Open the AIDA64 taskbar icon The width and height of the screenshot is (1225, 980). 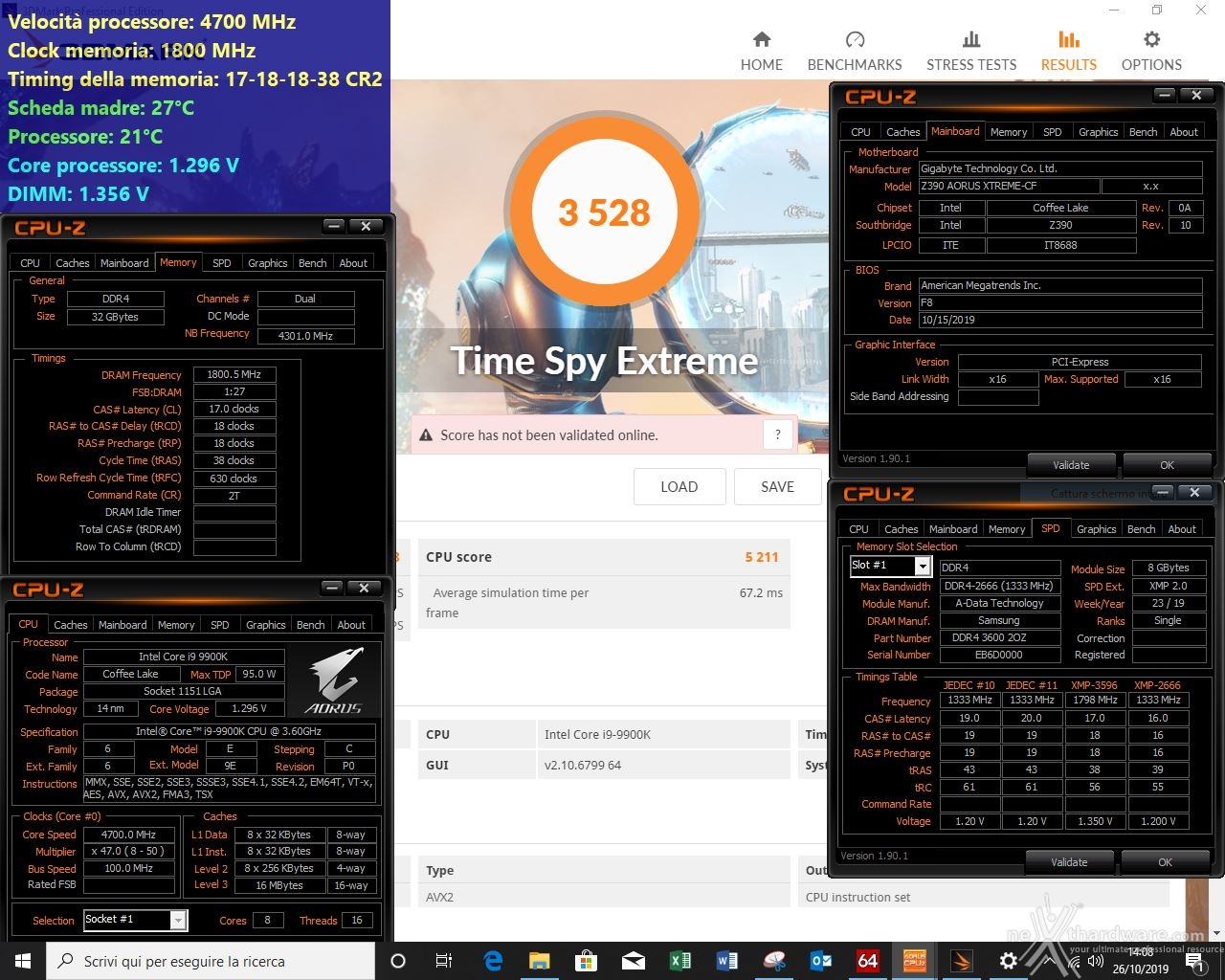tap(868, 961)
